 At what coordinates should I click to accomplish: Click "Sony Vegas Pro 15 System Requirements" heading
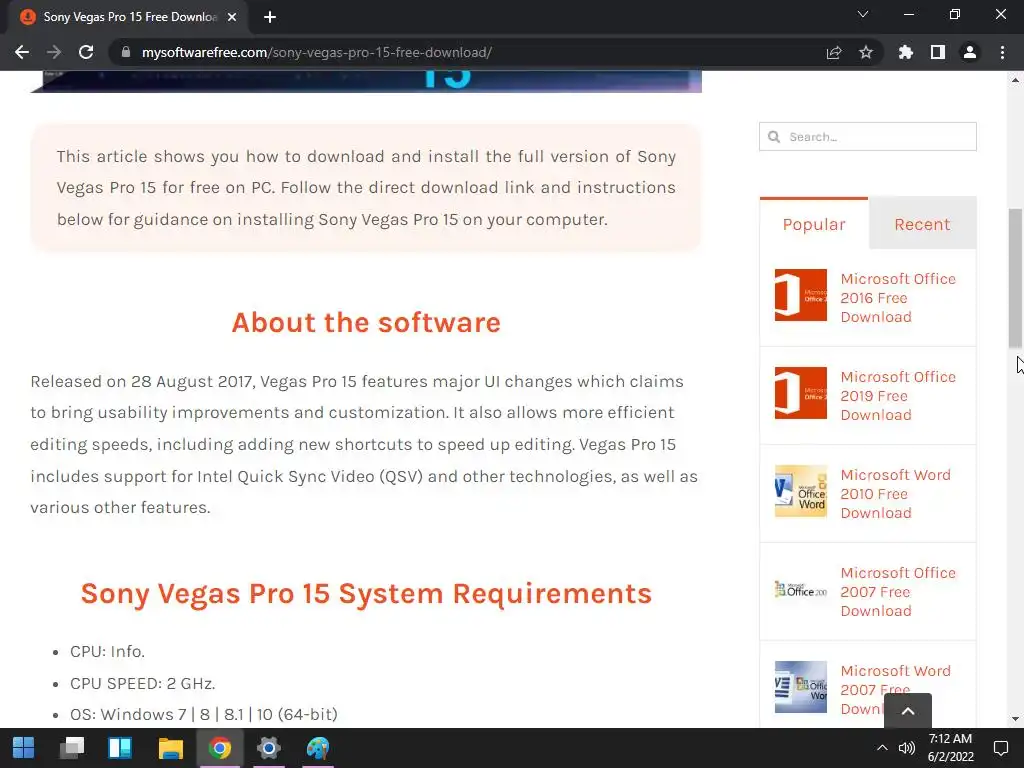click(366, 594)
